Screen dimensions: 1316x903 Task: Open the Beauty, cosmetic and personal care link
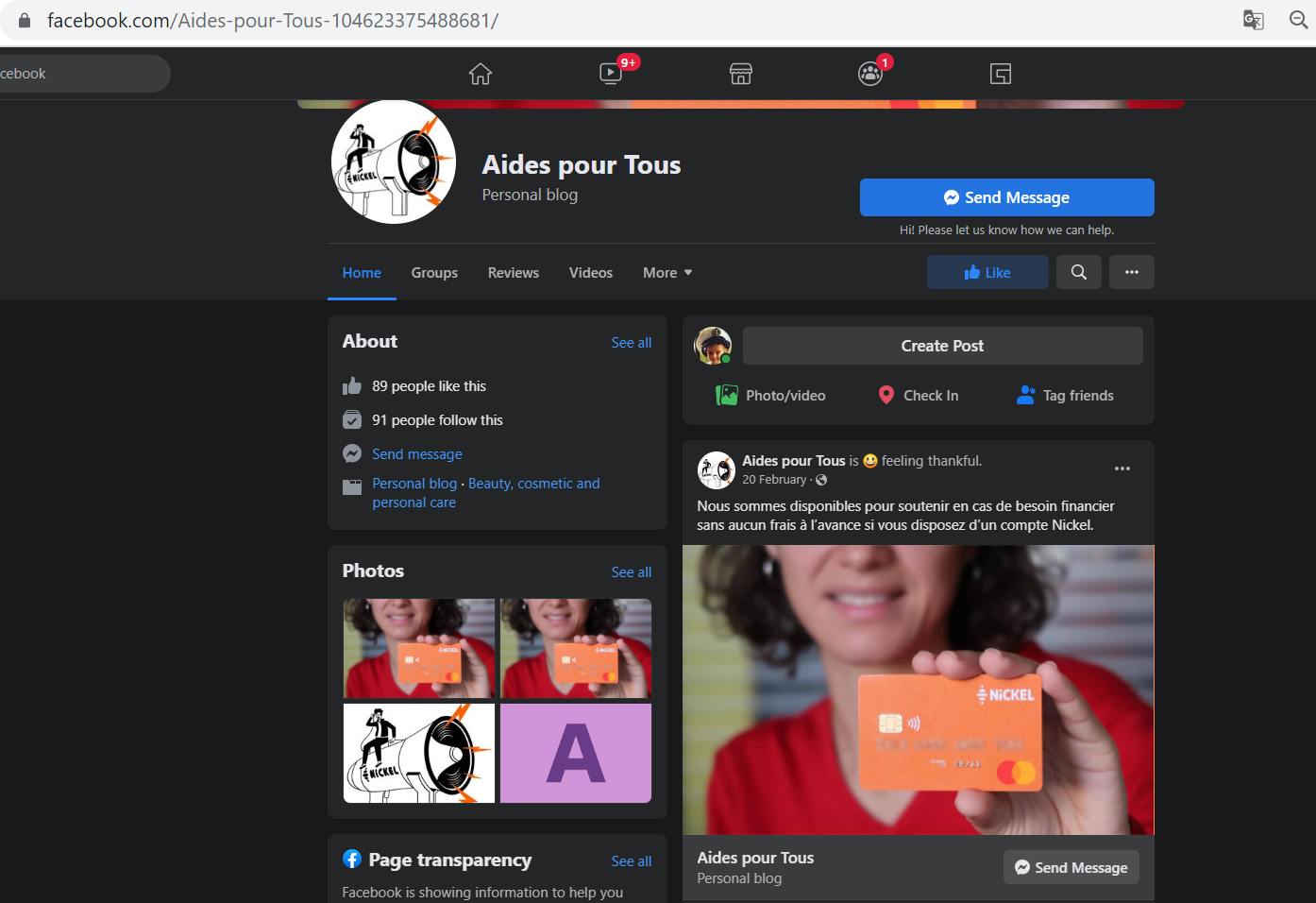tap(486, 493)
